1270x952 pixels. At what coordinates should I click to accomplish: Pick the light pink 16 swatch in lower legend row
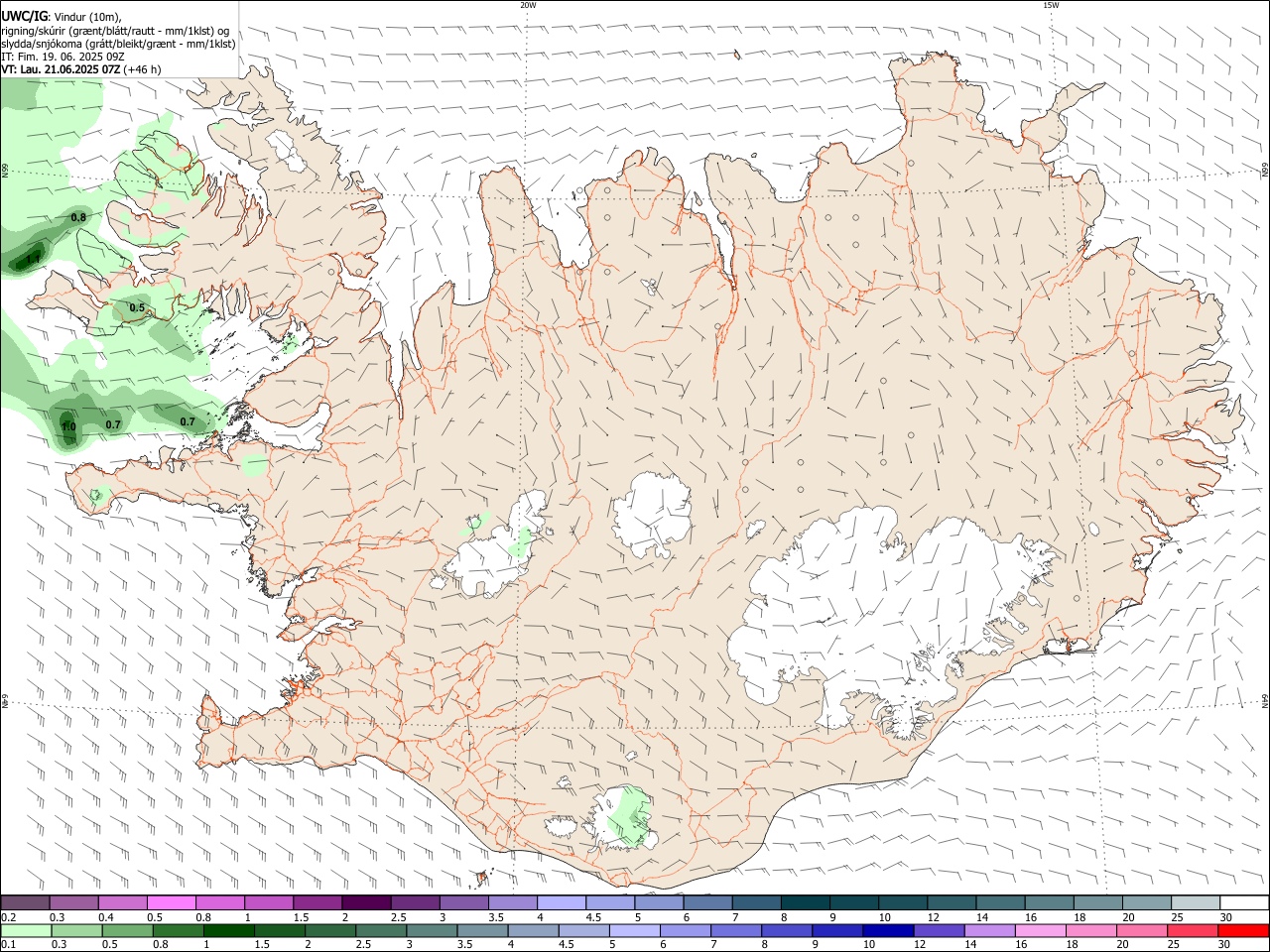pyautogui.click(x=1040, y=930)
